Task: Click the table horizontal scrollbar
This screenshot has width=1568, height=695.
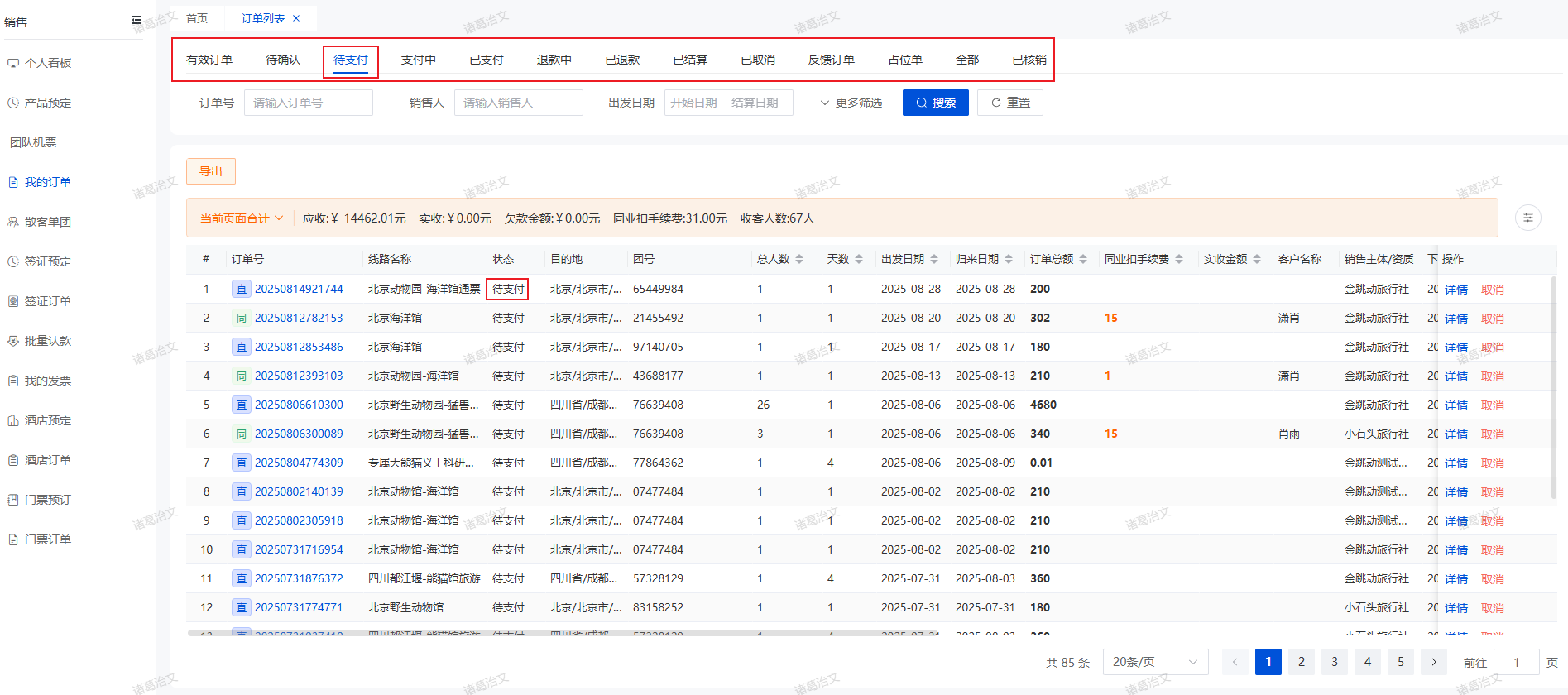Action: pyautogui.click(x=579, y=633)
